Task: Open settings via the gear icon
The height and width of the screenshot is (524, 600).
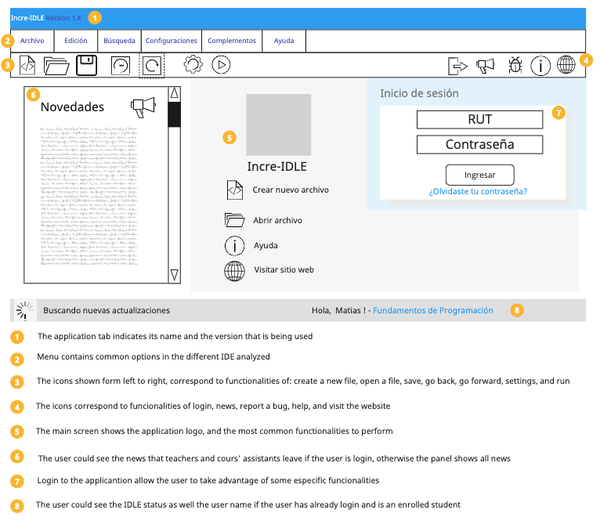Action: 193,65
